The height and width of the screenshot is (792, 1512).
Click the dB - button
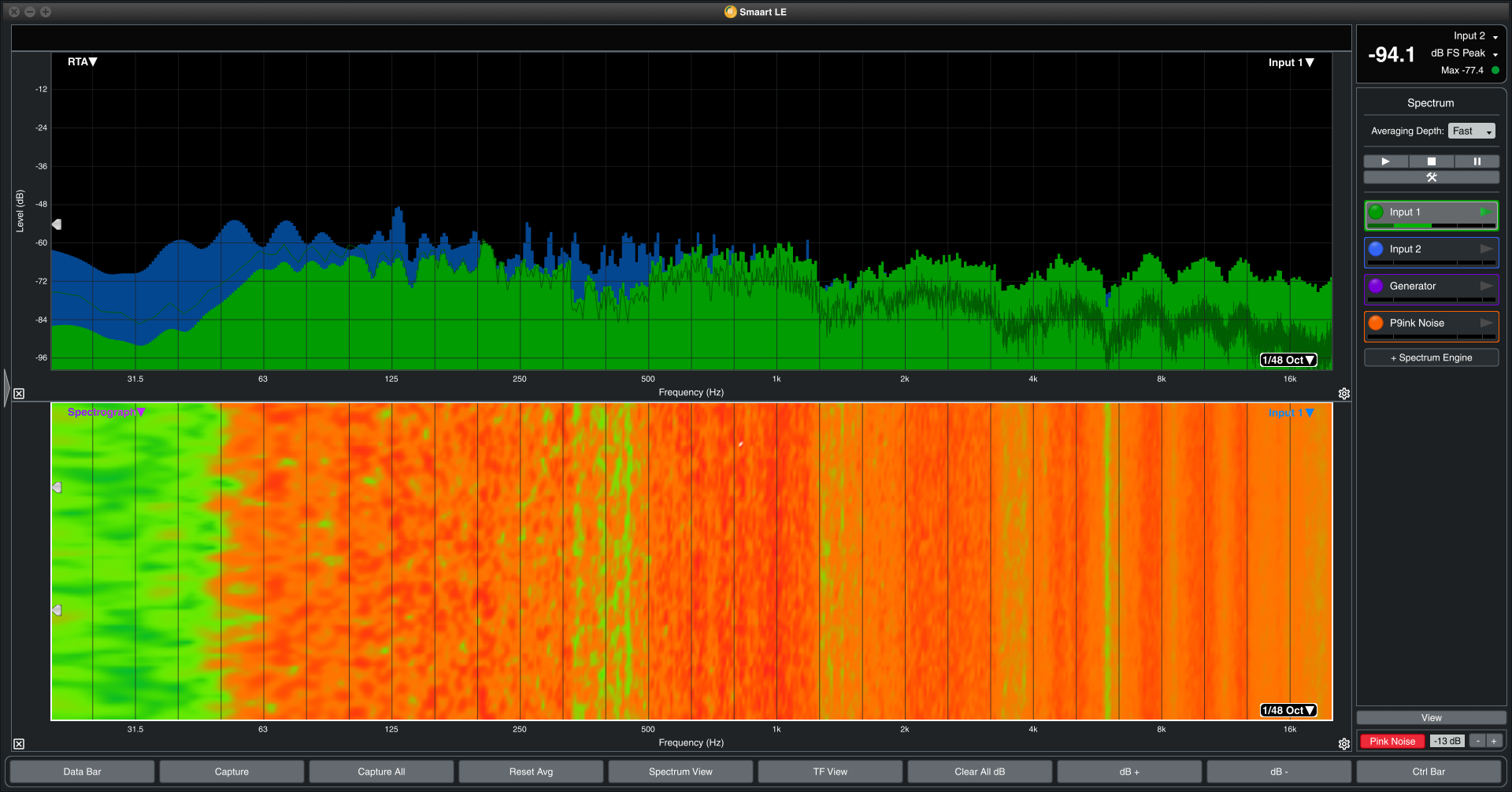click(x=1279, y=772)
